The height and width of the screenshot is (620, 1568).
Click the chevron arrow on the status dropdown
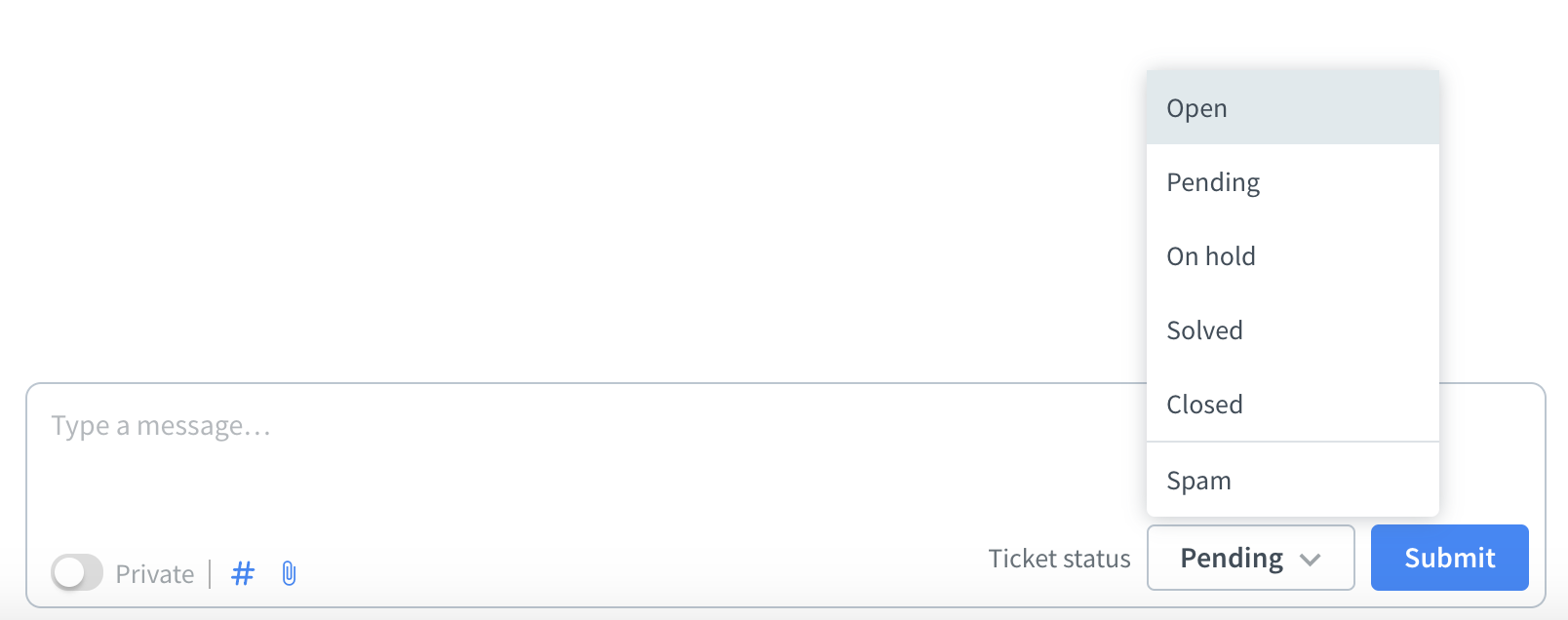coord(1311,560)
